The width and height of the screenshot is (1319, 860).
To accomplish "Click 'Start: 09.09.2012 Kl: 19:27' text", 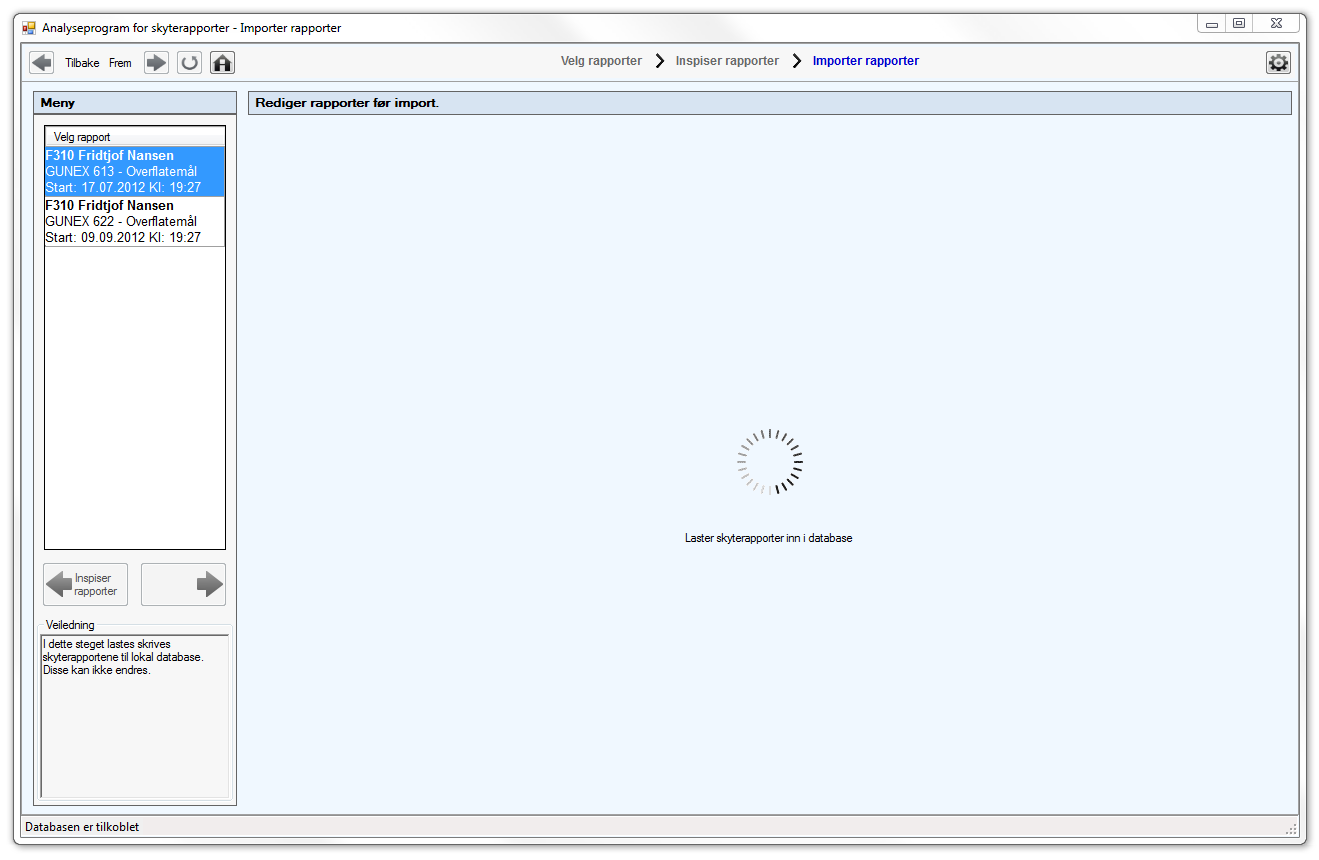I will pyautogui.click(x=123, y=237).
